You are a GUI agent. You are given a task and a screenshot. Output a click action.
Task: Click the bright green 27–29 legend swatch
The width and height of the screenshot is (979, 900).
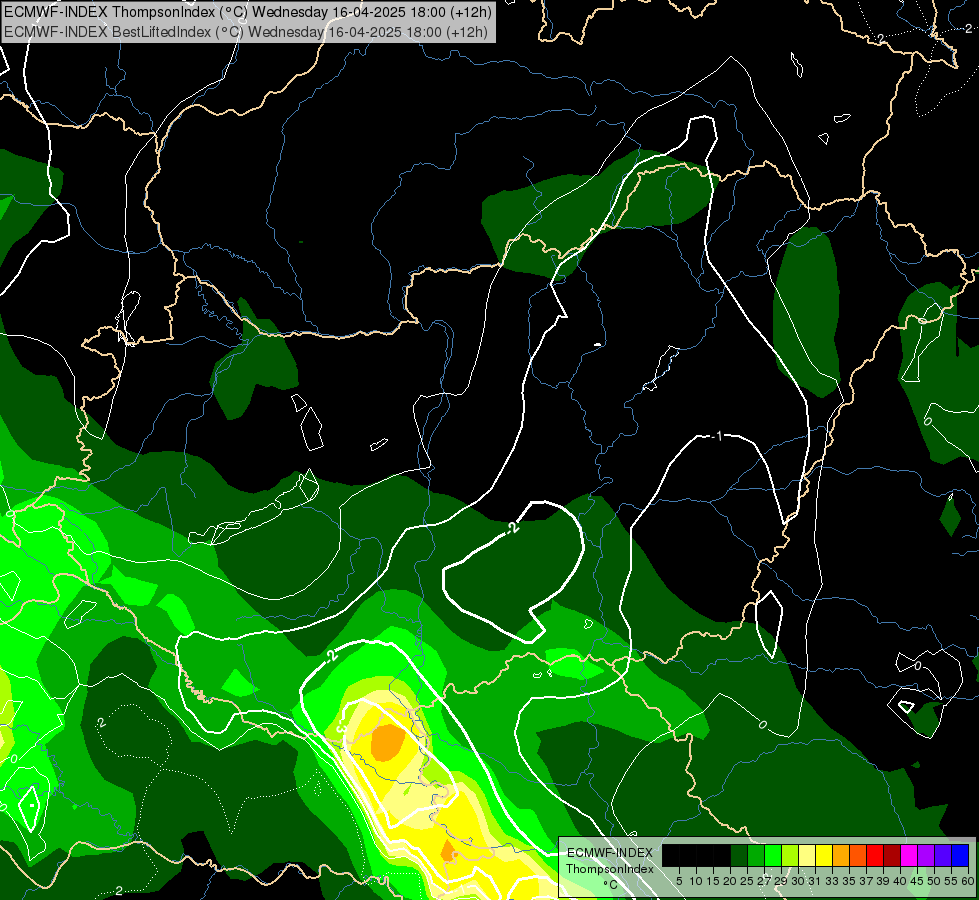(x=773, y=855)
